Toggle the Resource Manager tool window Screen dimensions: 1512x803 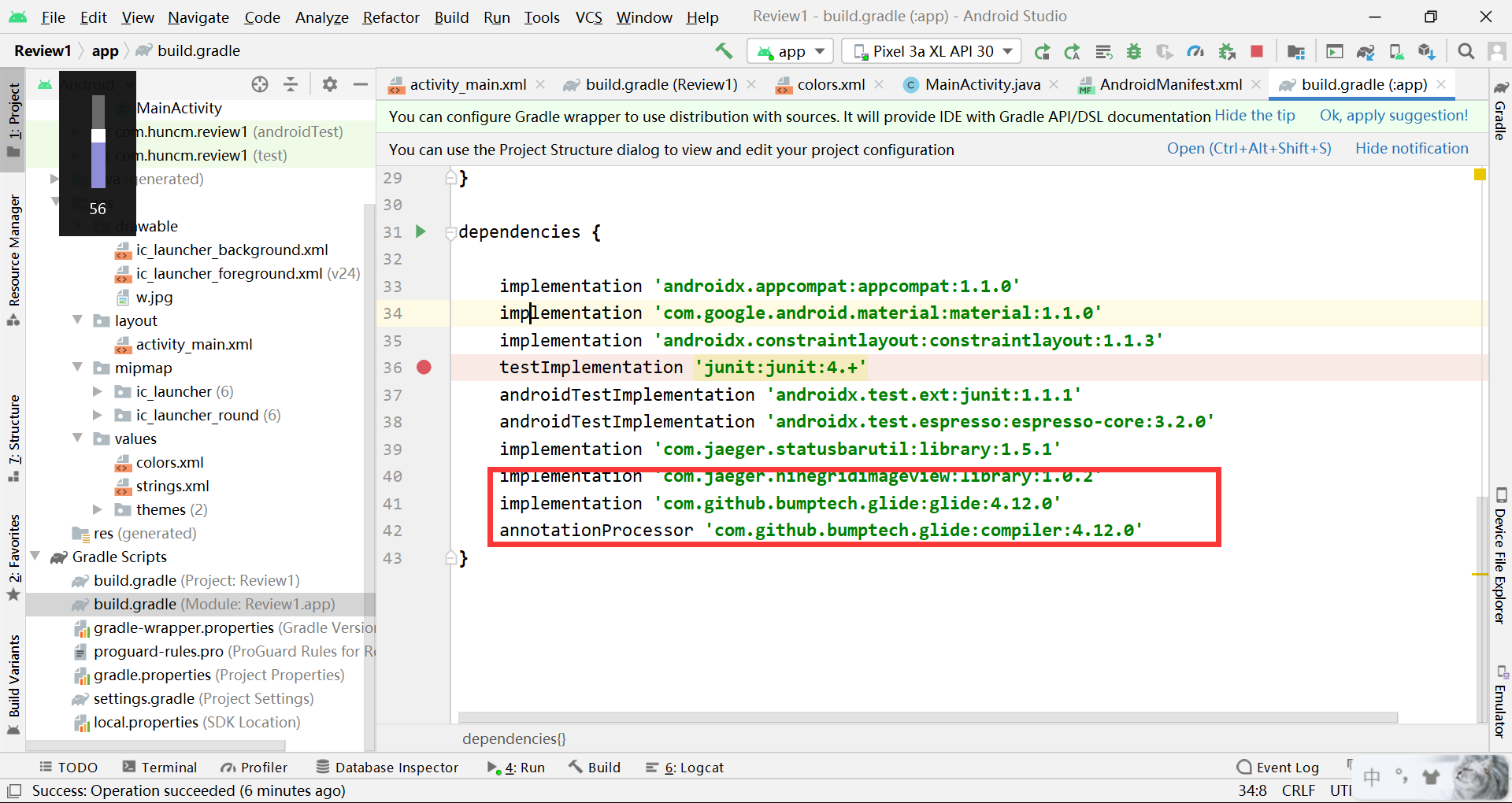click(13, 260)
